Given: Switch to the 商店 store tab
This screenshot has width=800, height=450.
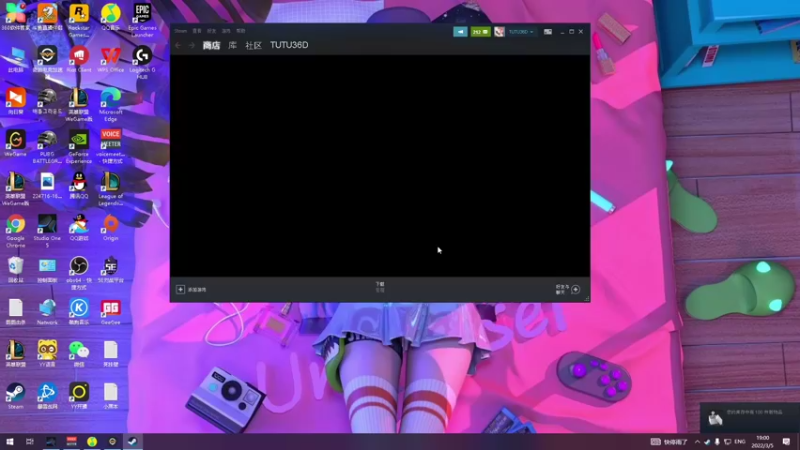Looking at the screenshot, I should coord(211,45).
